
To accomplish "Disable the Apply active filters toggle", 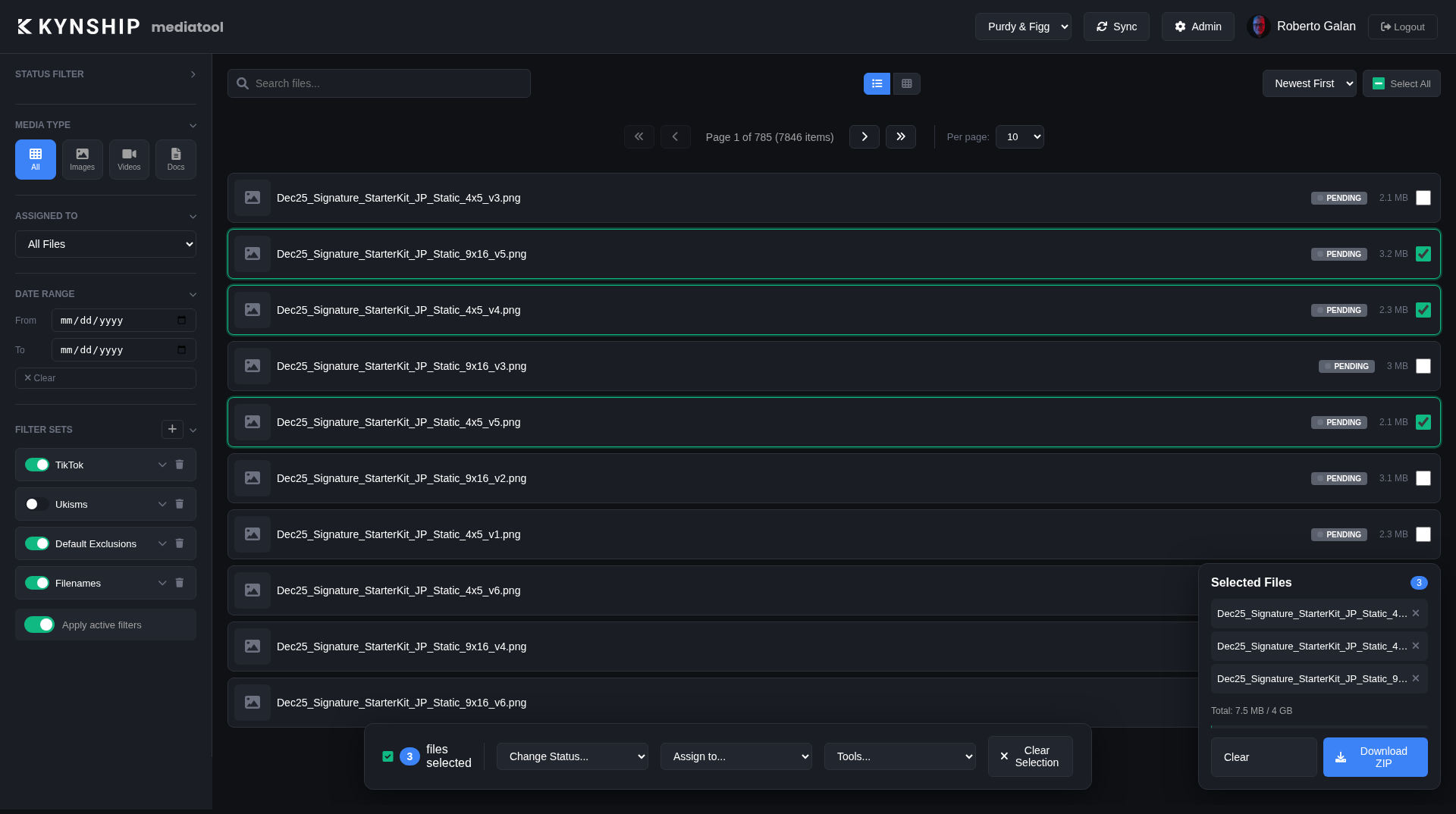I will [x=39, y=625].
